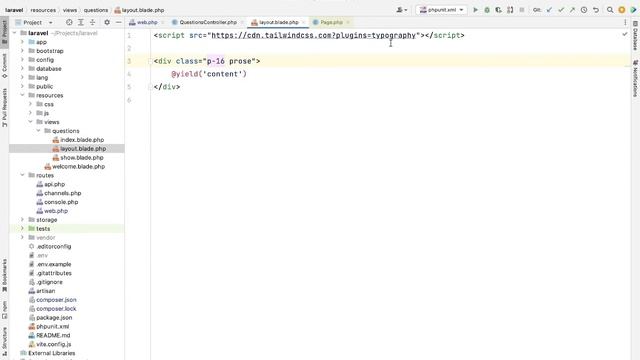Close the web.php tab
The height and width of the screenshot is (360, 640).
click(162, 22)
